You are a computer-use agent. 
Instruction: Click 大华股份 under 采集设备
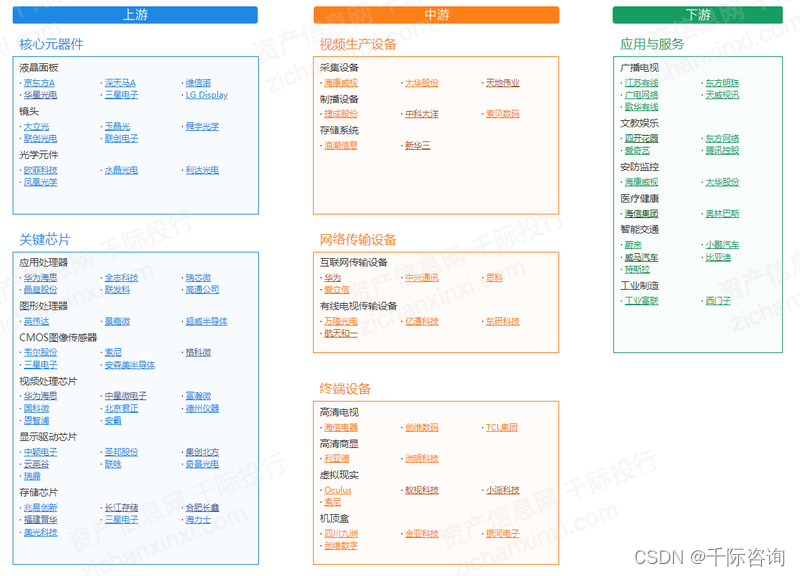pos(422,83)
